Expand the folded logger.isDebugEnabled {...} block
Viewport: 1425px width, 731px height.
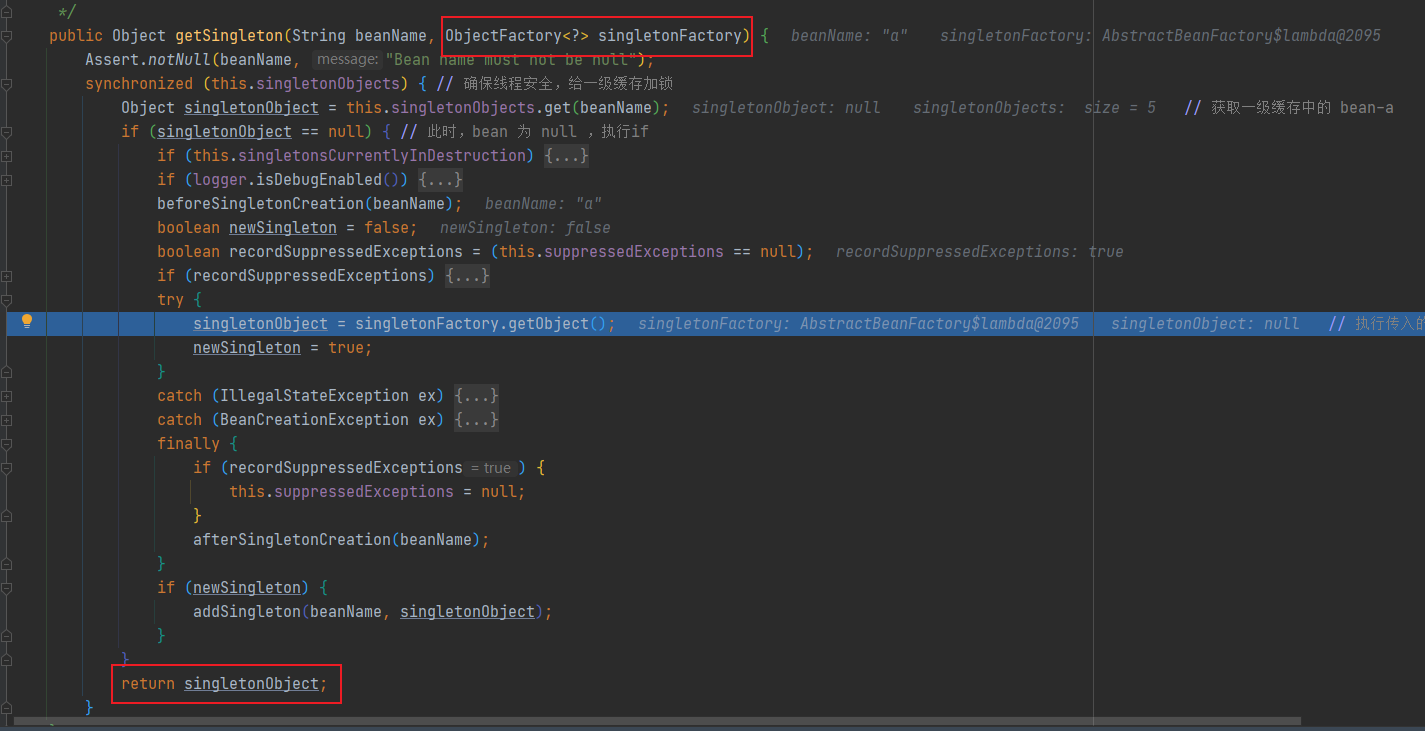440,180
